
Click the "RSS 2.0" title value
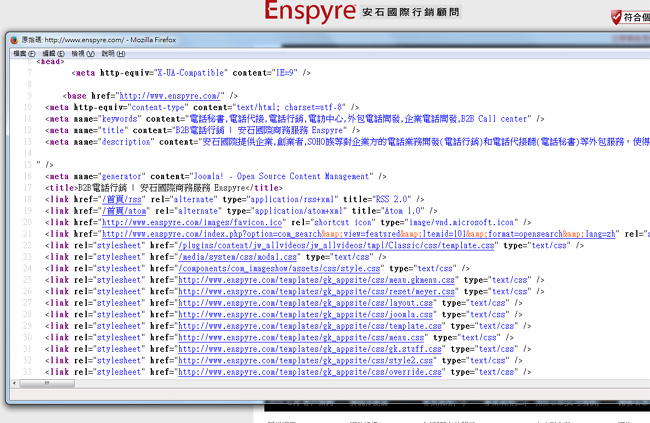tap(393, 199)
